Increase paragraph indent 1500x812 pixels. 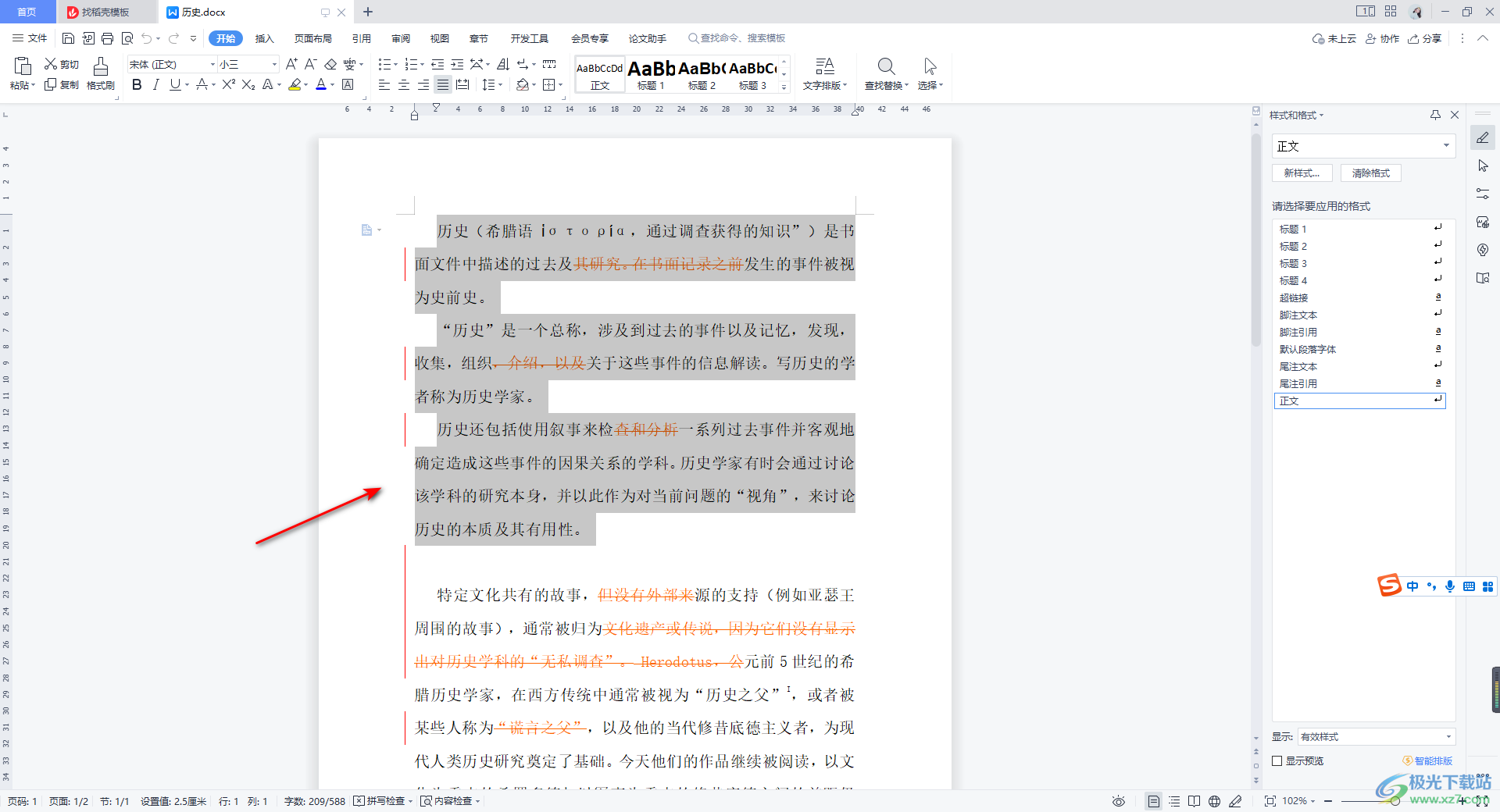coord(457,64)
